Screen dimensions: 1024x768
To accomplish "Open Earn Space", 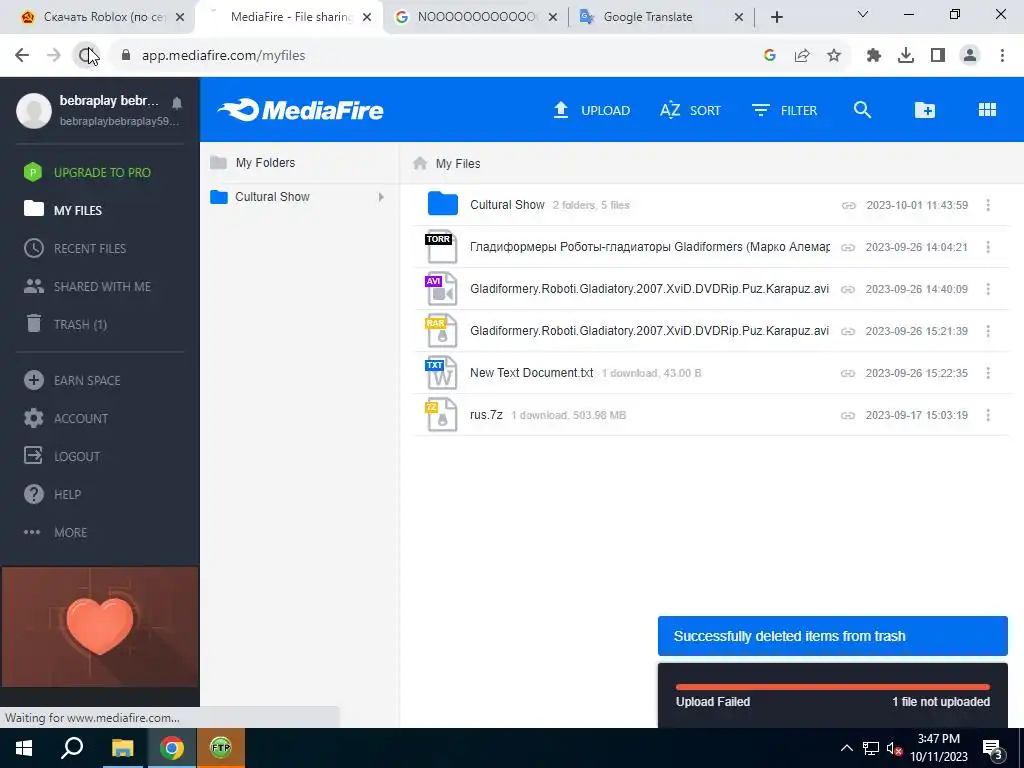I will click(72, 380).
